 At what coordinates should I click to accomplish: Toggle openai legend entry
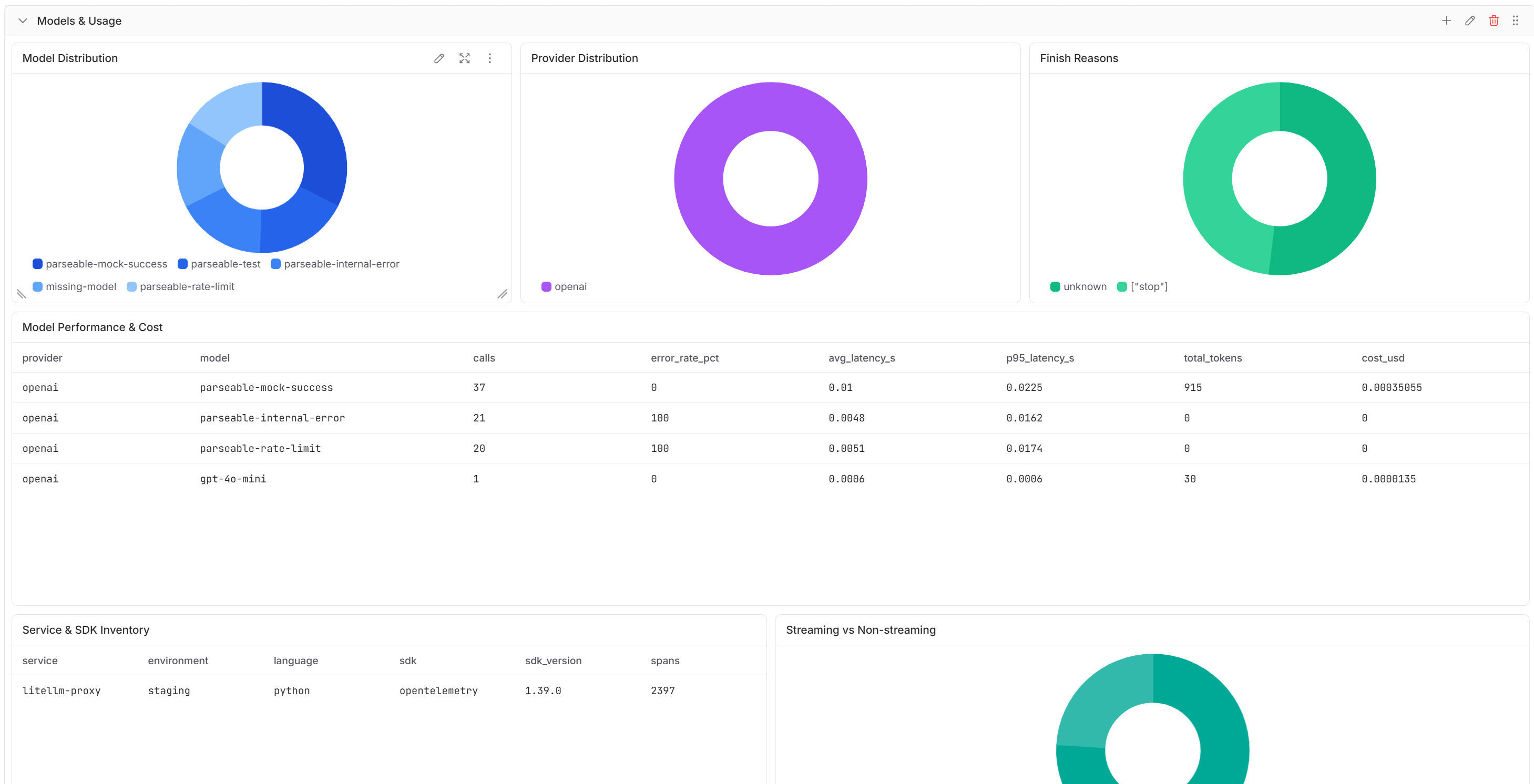pyautogui.click(x=564, y=286)
